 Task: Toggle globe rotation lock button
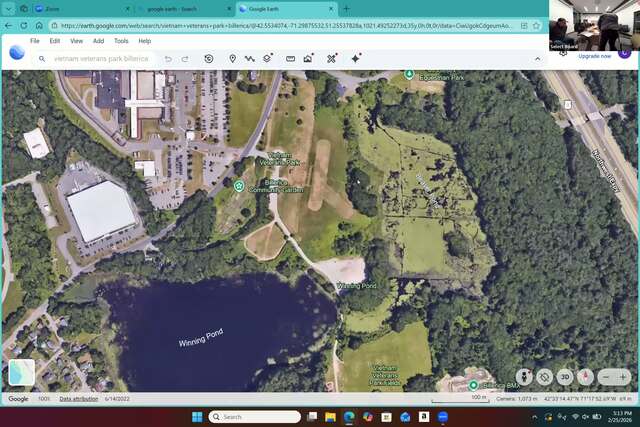[544, 377]
